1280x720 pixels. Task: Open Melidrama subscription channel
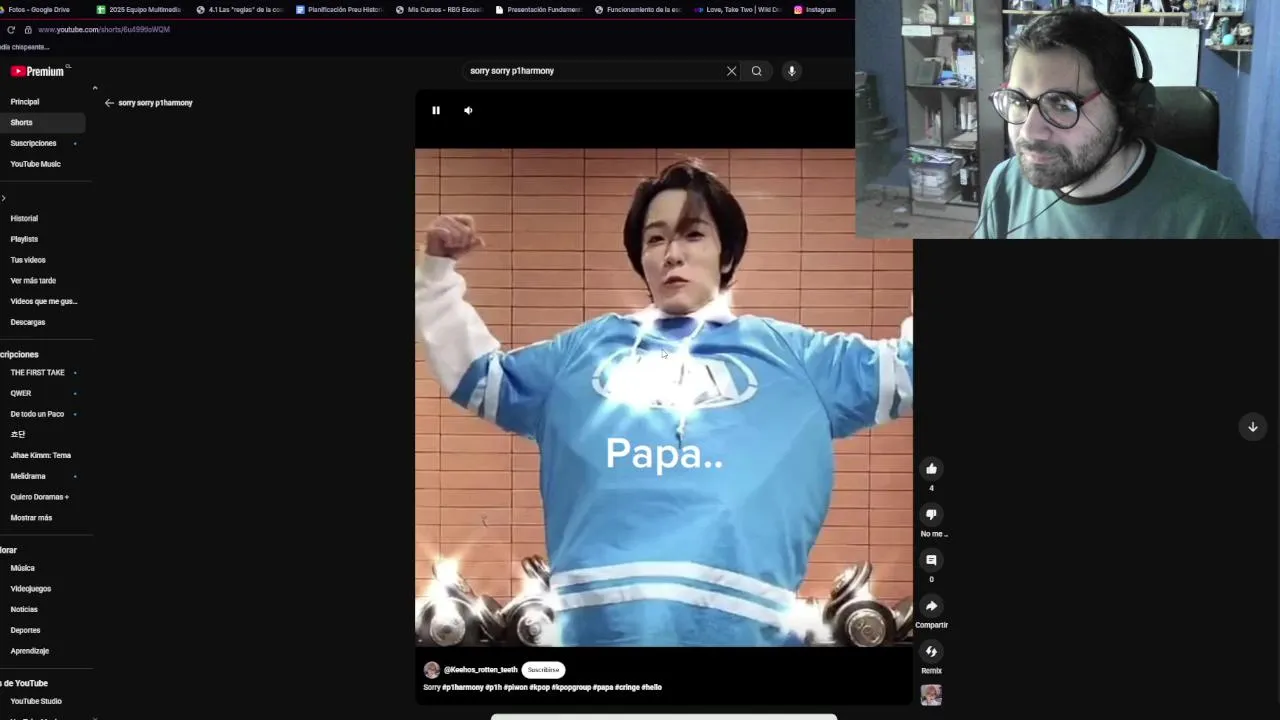click(x=28, y=476)
